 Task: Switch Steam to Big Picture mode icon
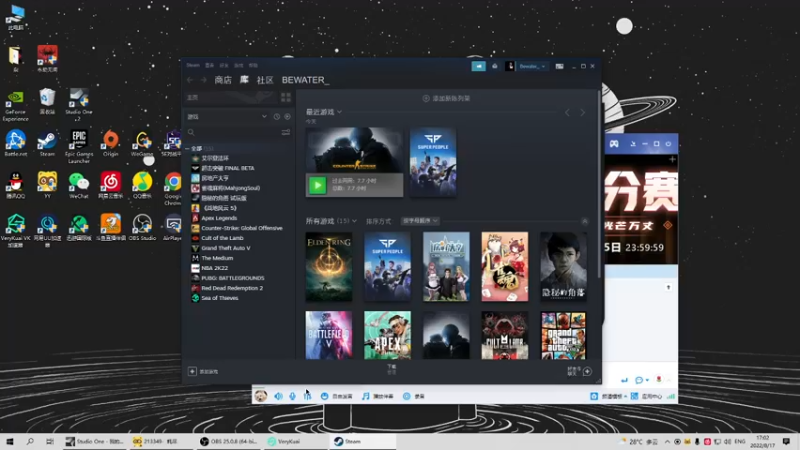[559, 66]
